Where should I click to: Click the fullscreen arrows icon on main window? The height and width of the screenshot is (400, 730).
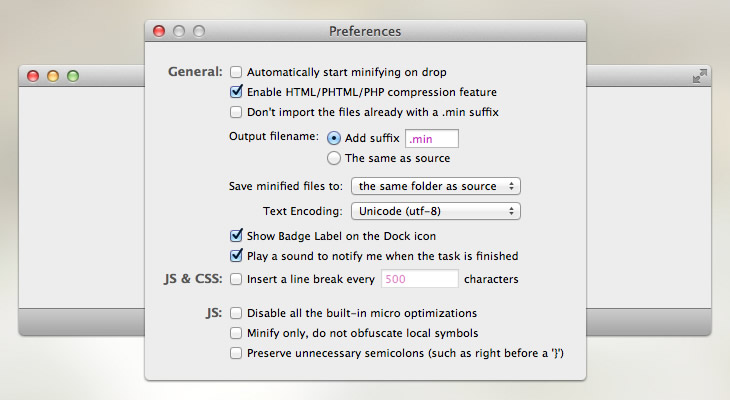[699, 76]
